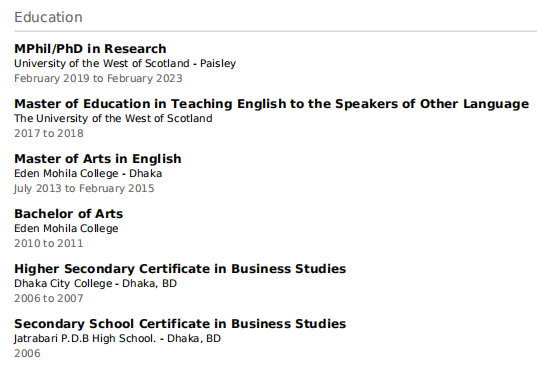
Task: Select Secondary School Certificate in Business Studies
Action: pyautogui.click(x=180, y=324)
